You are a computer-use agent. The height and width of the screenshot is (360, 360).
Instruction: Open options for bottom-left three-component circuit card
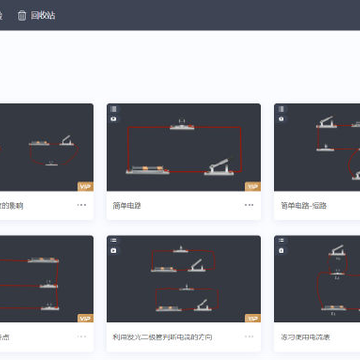tap(82, 337)
